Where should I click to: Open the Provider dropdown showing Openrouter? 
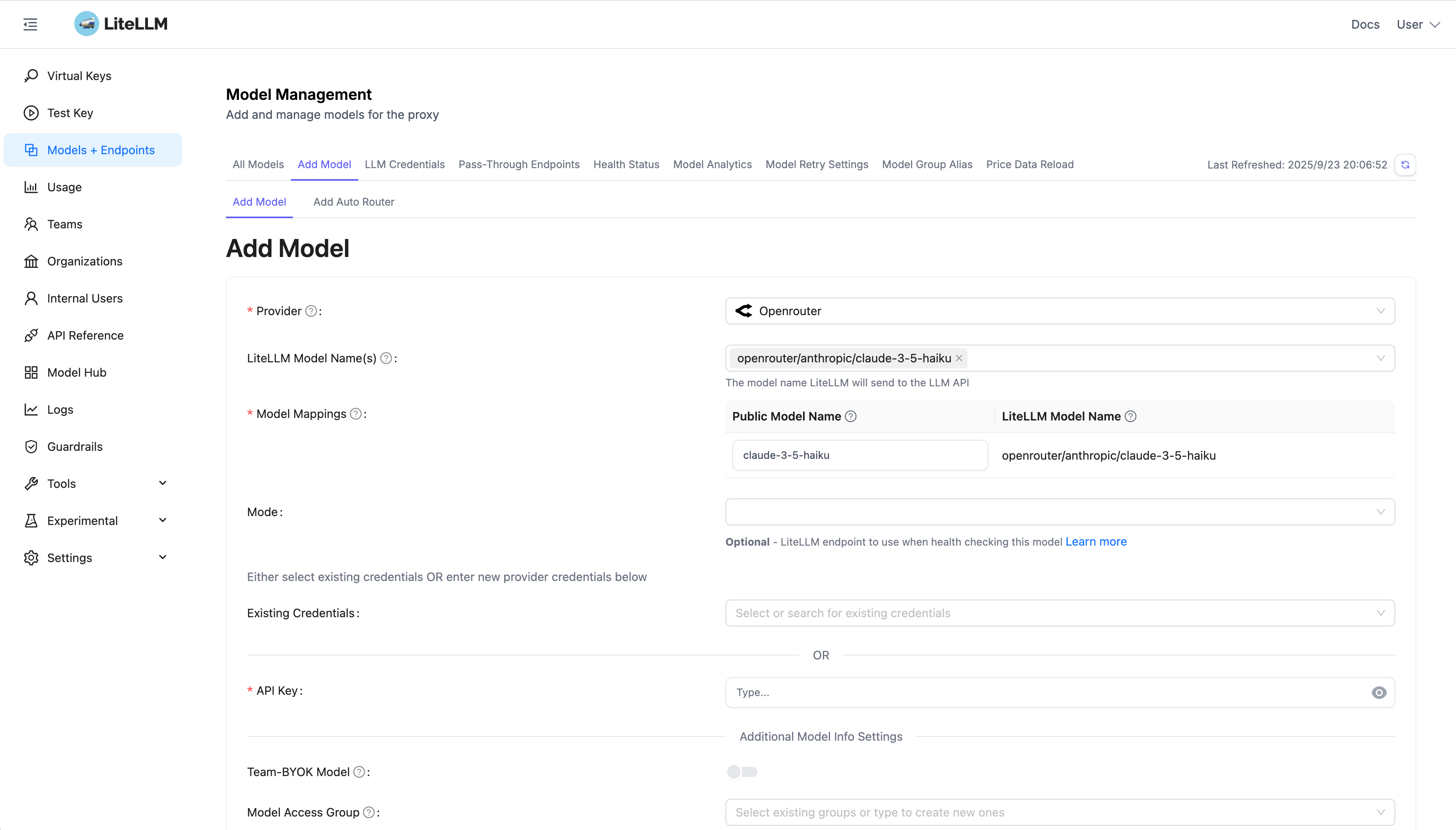coord(1060,311)
